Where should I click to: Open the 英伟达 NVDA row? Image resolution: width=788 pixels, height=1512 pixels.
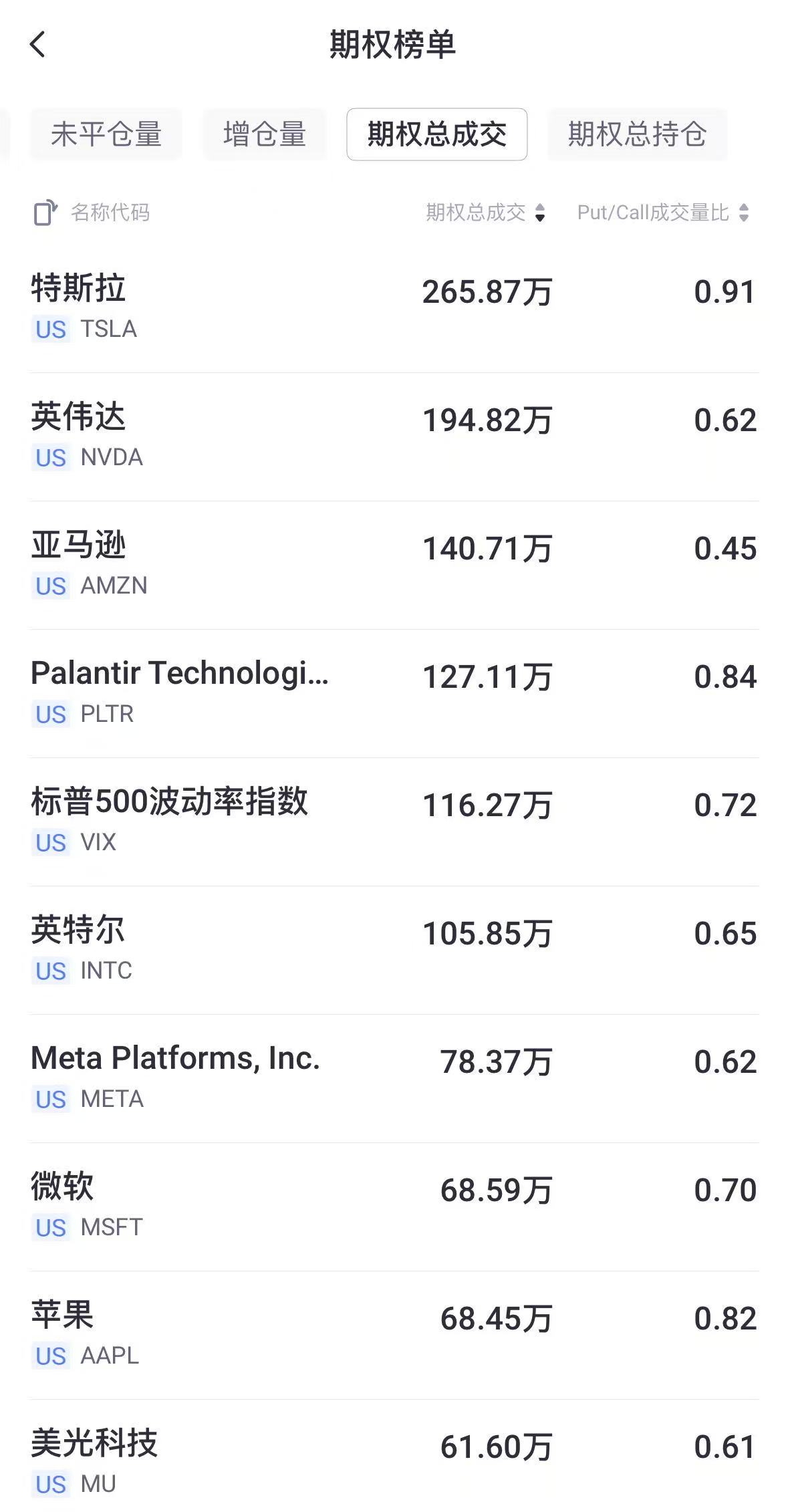394,436
